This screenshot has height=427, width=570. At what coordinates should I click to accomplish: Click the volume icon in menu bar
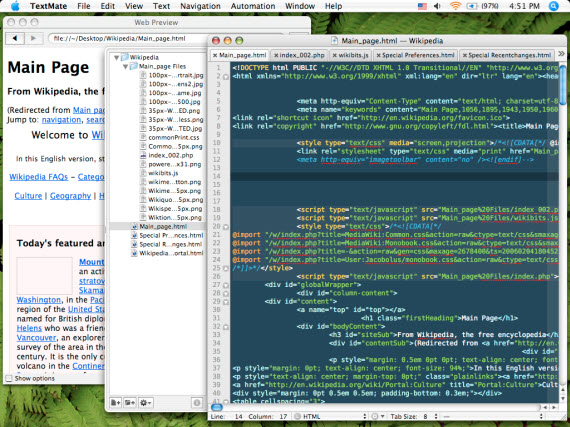[x=437, y=6]
